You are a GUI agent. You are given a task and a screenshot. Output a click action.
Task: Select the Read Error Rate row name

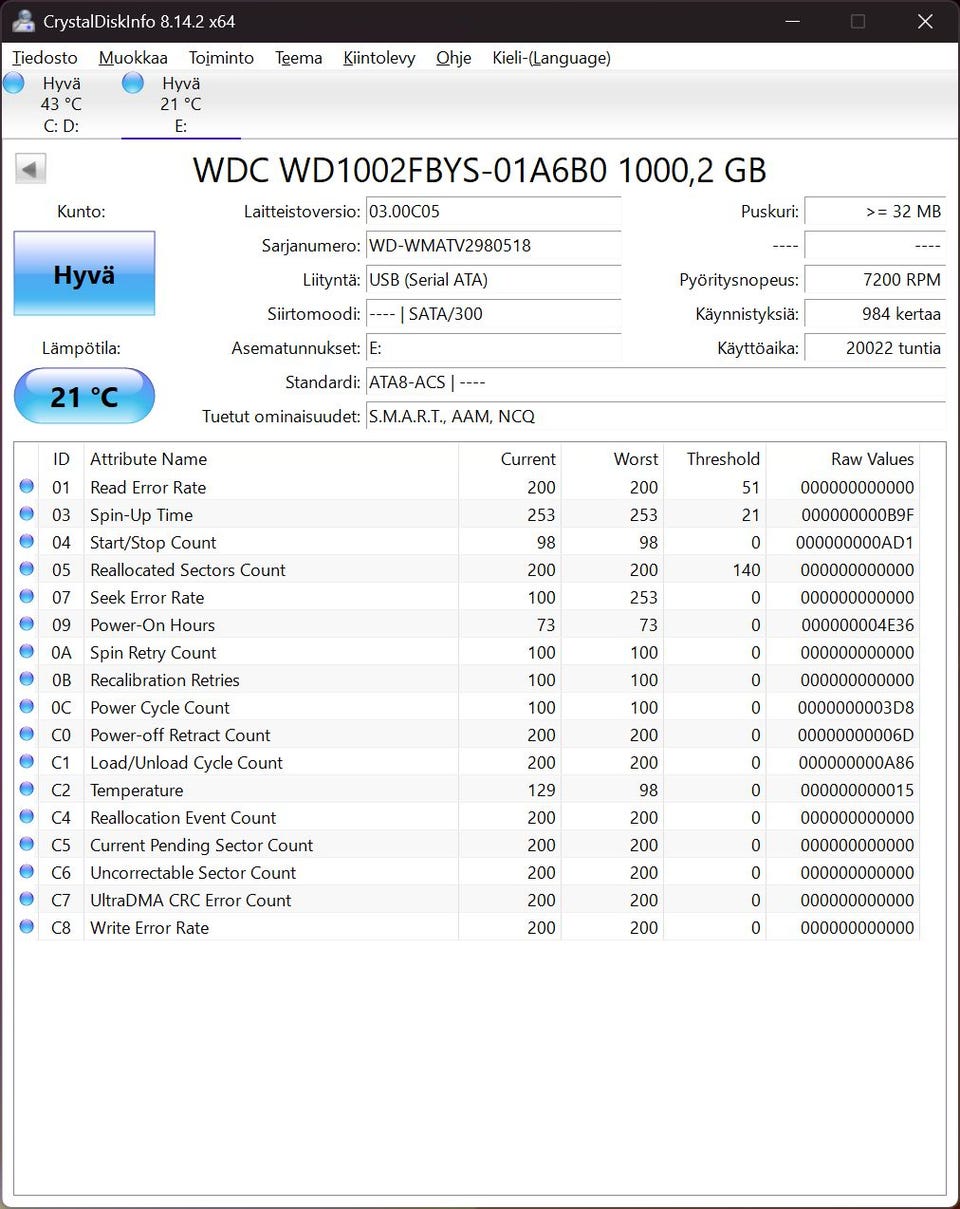(148, 487)
